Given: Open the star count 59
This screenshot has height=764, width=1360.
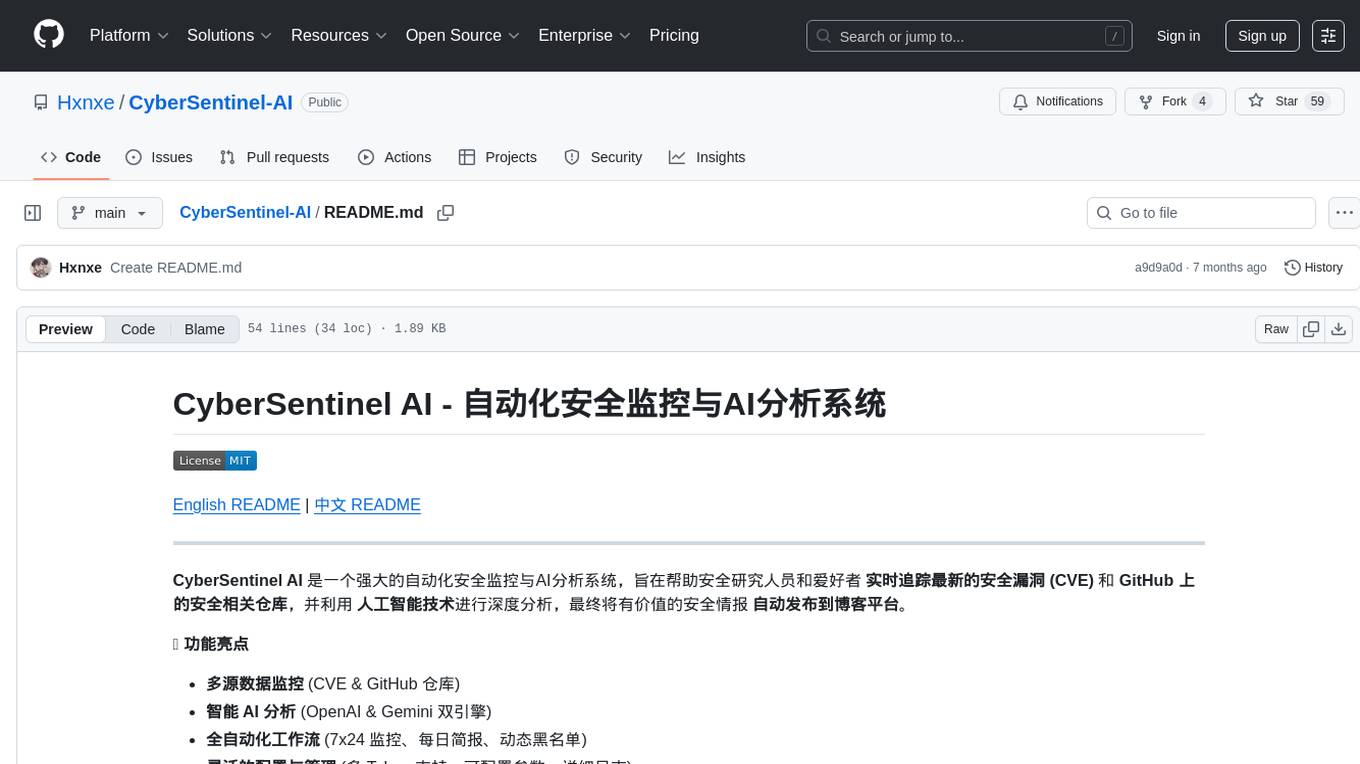Looking at the screenshot, I should coord(1317,101).
